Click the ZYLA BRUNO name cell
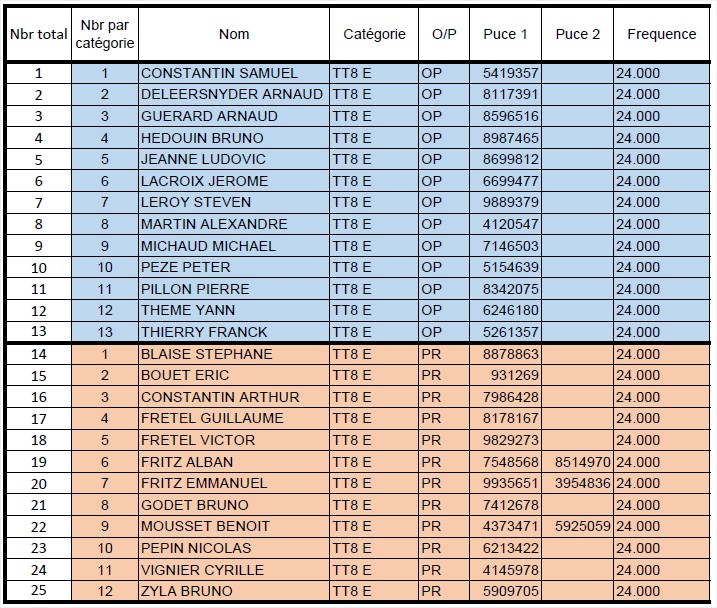 (x=234, y=591)
